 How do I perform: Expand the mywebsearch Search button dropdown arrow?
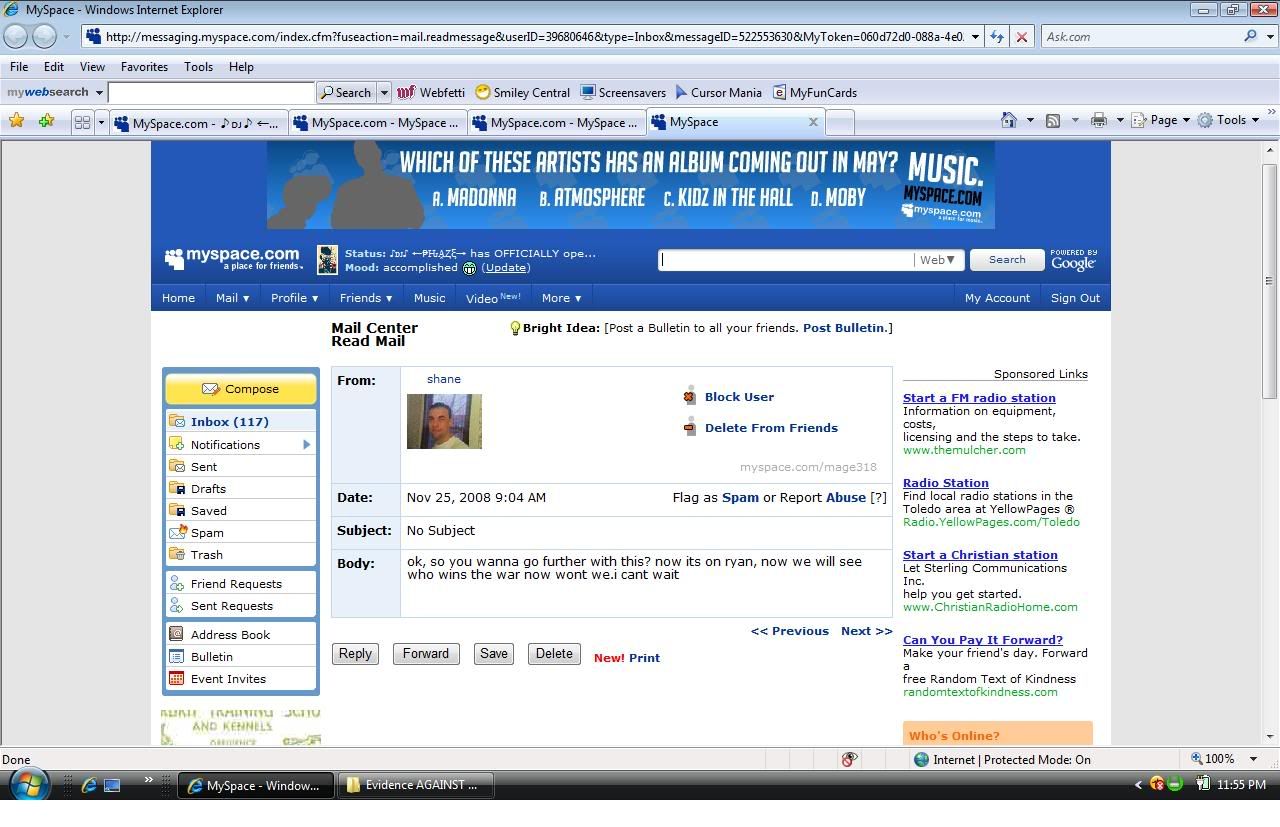tap(383, 92)
